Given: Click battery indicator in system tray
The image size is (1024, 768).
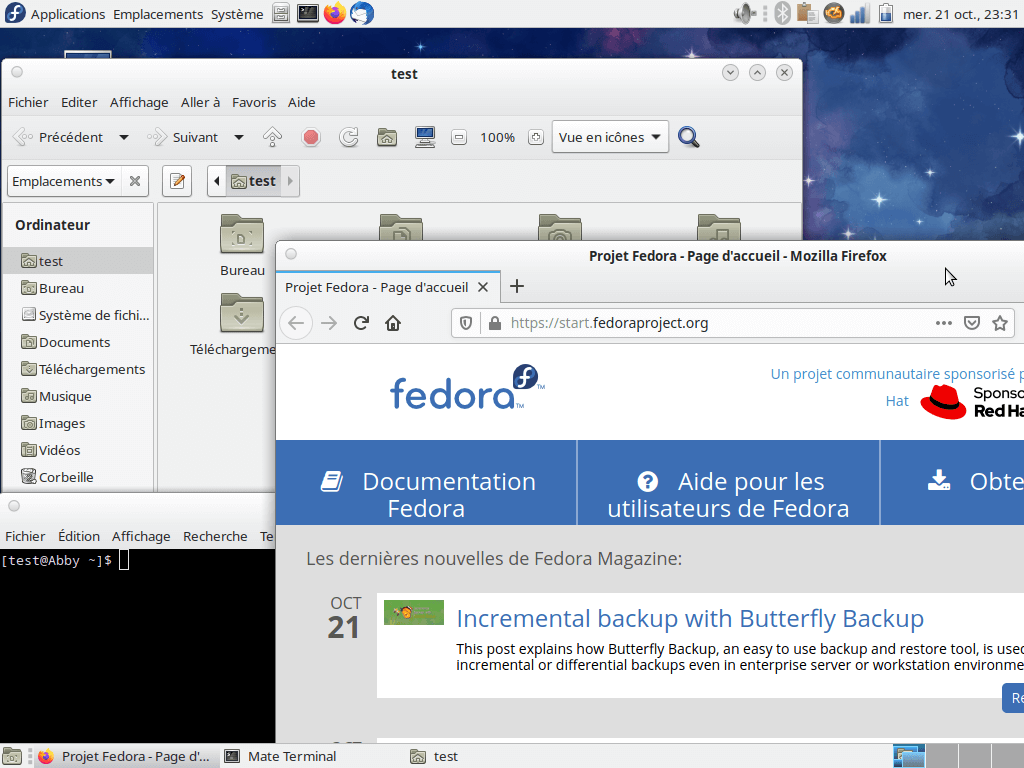Looking at the screenshot, I should tap(886, 13).
